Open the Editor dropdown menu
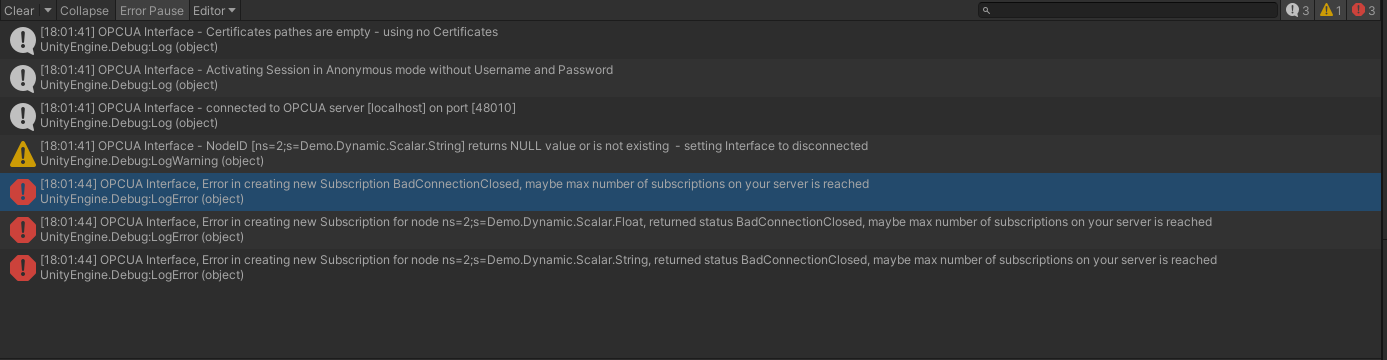This screenshot has height=360, width=1387. point(214,10)
